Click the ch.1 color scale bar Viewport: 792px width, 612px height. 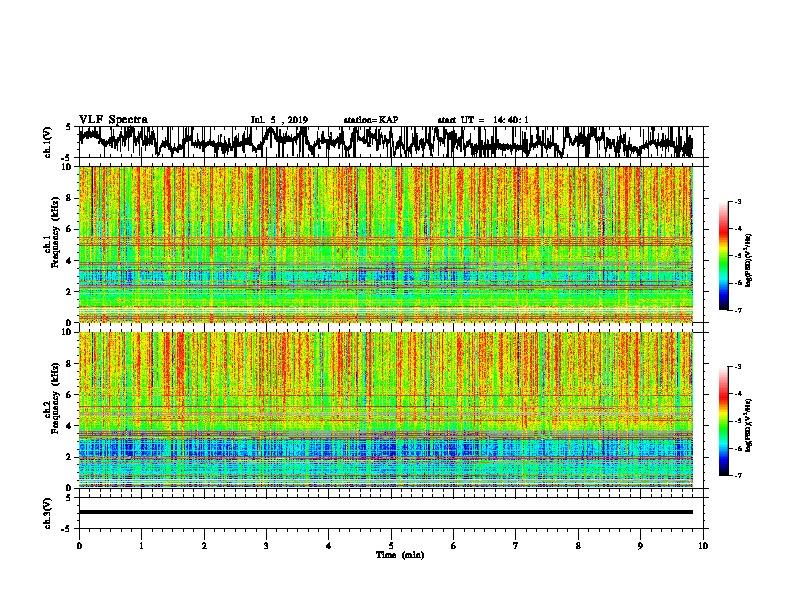724,256
